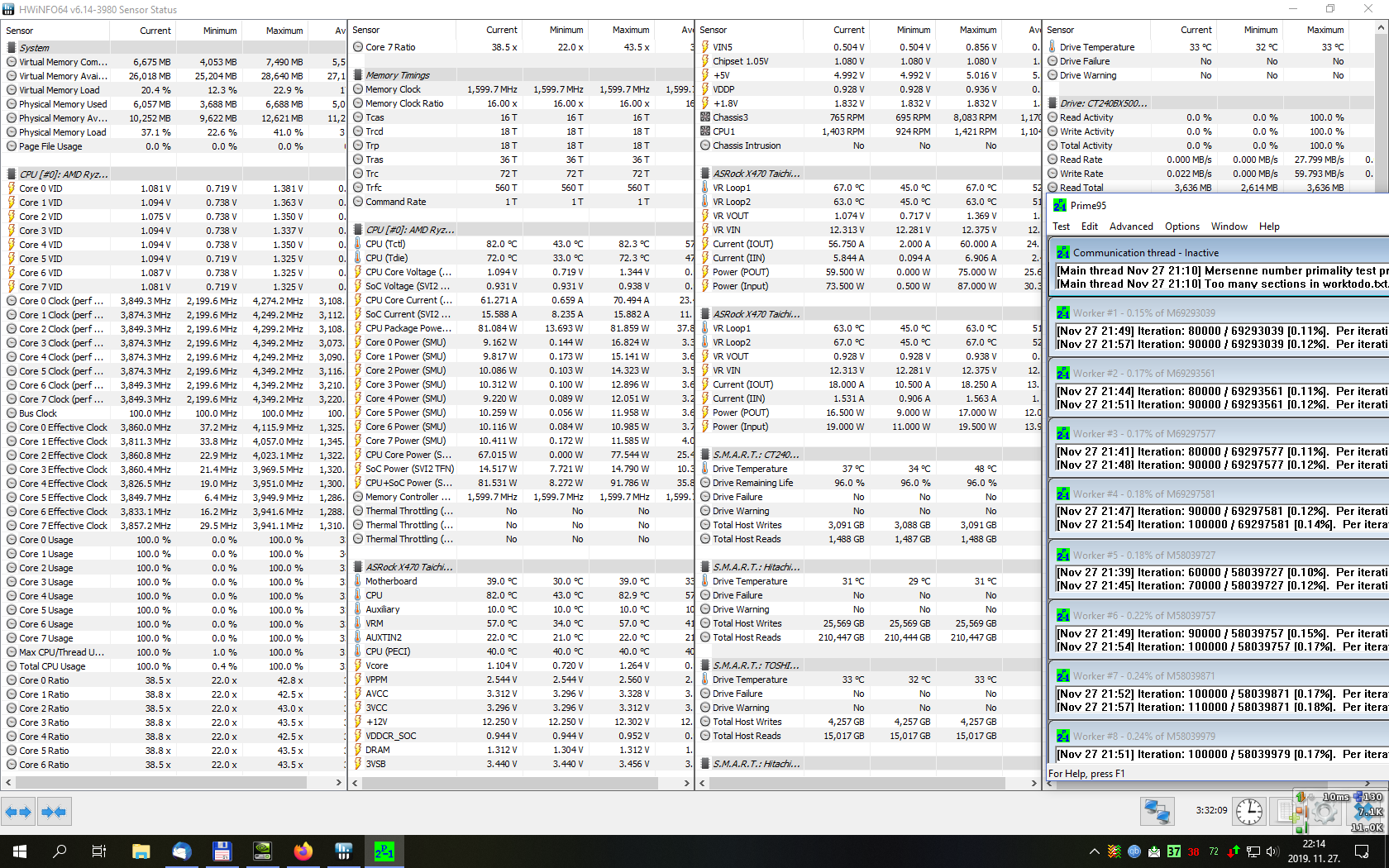Select the Command Rate row
The width and height of the screenshot is (1389, 868).
click(522, 202)
